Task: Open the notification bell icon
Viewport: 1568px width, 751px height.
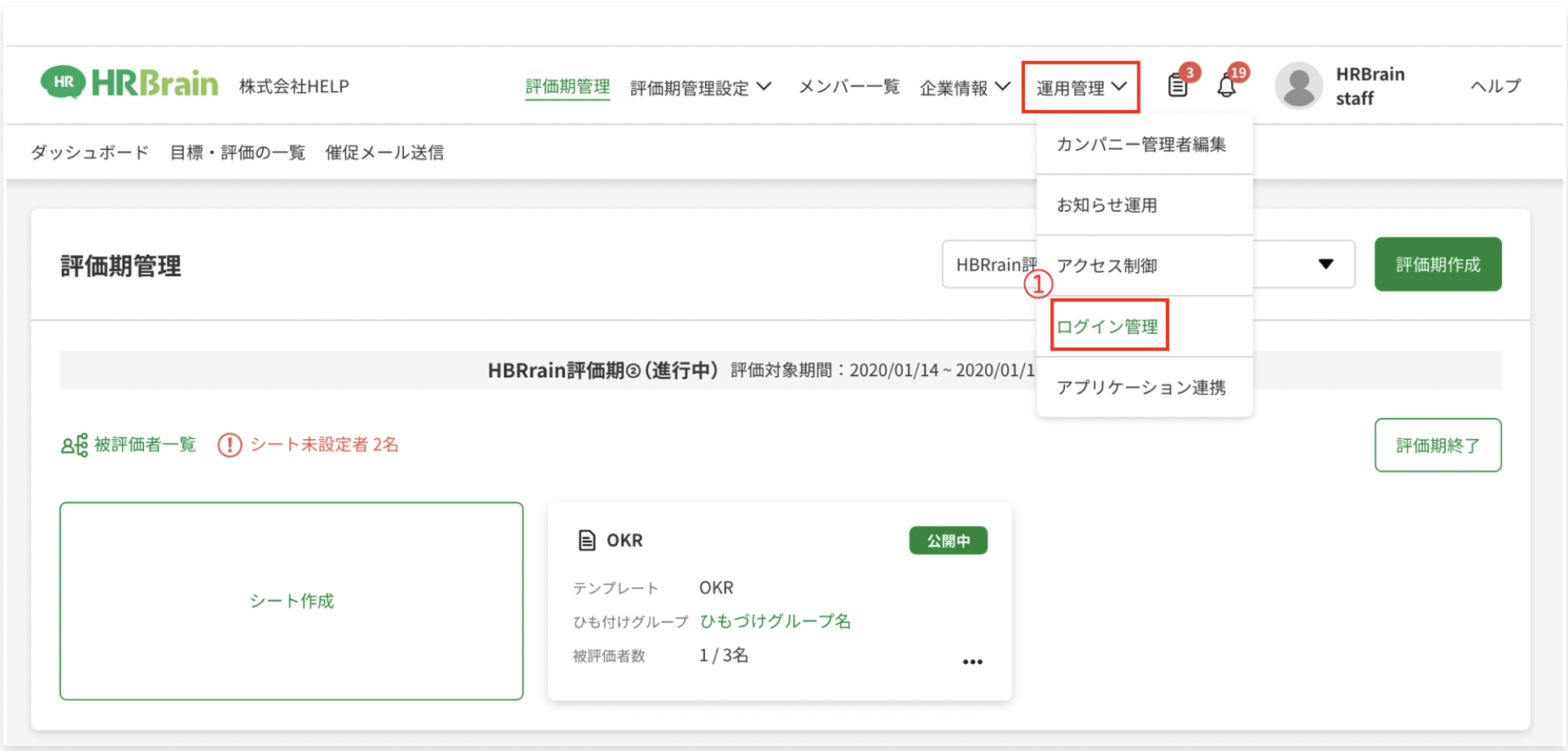Action: [1226, 86]
